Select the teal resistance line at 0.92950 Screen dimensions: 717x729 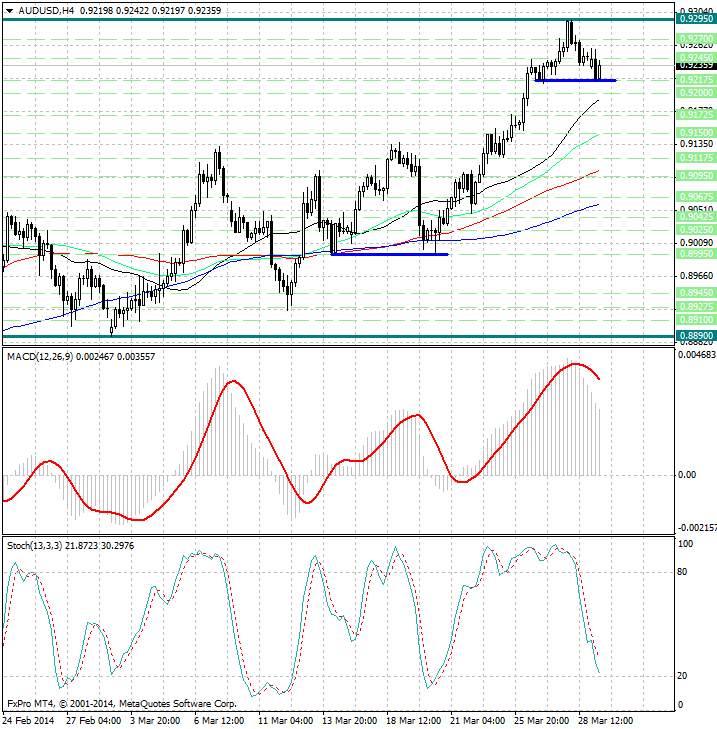[x=338, y=20]
